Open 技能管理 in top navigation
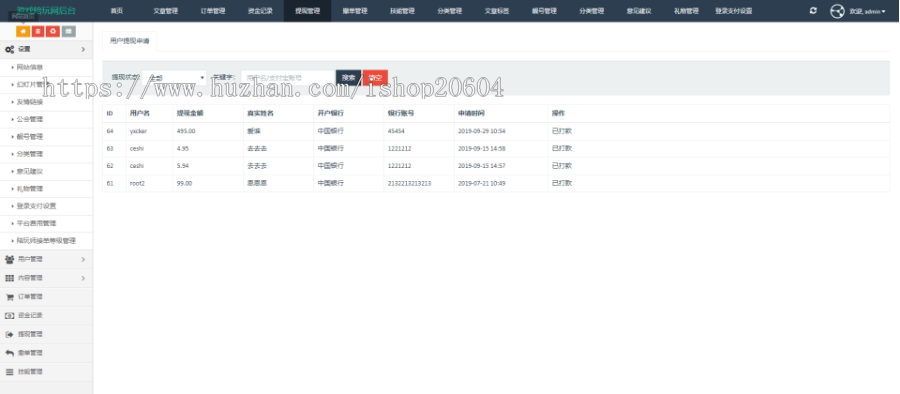900x394 pixels. [x=402, y=11]
